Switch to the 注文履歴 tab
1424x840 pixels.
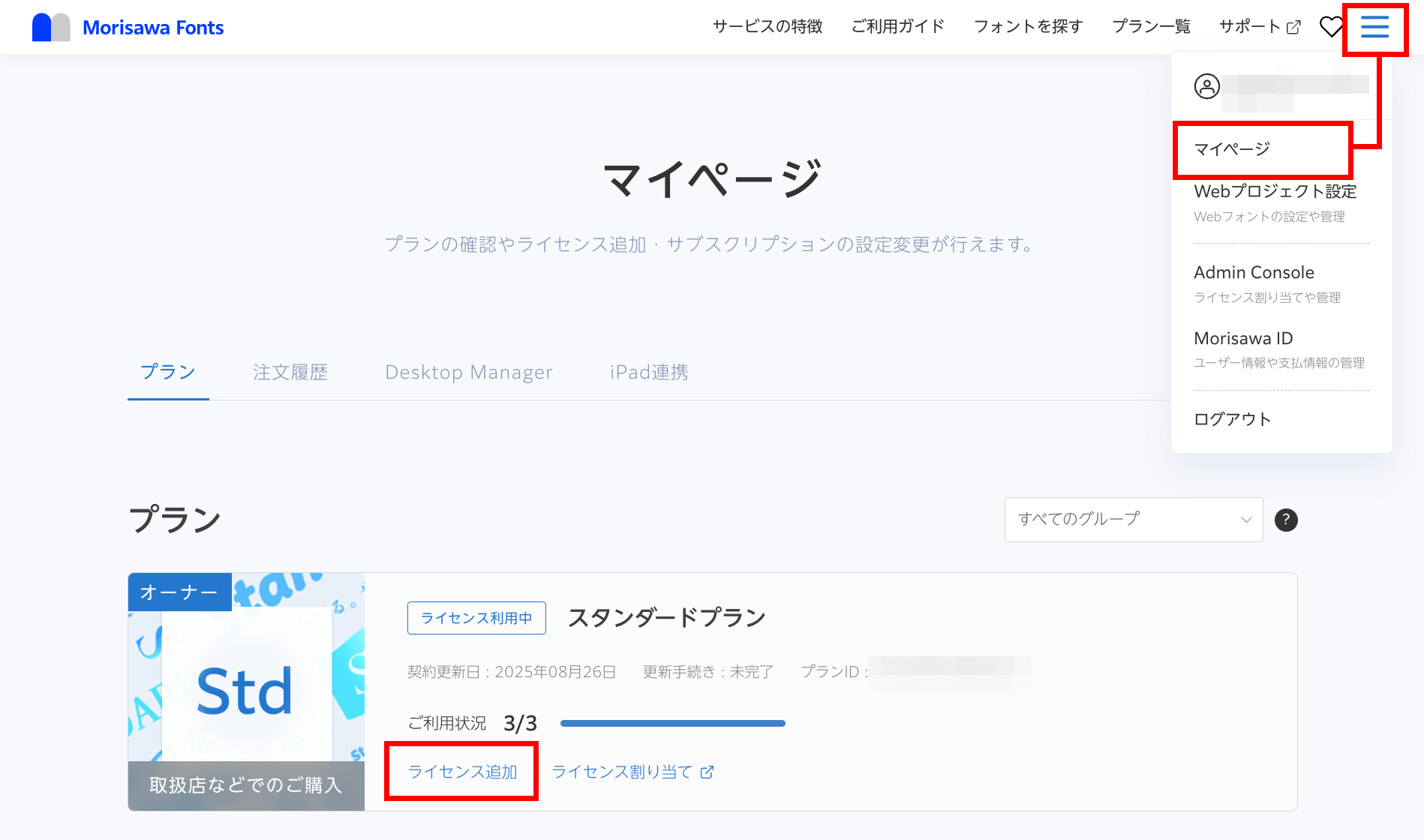click(290, 372)
